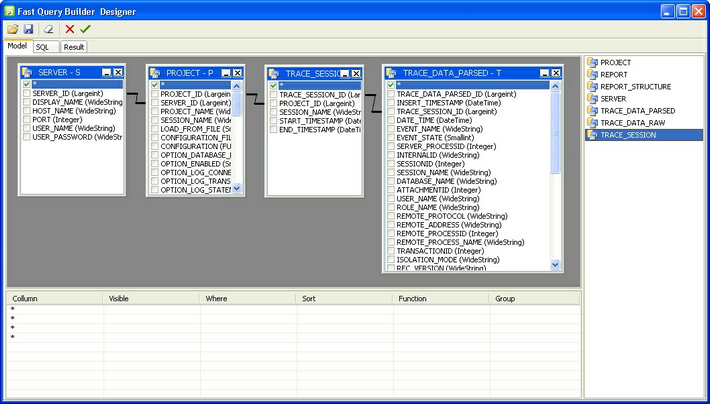Select the last * row in grid
This screenshot has width=710, height=404.
point(293,337)
